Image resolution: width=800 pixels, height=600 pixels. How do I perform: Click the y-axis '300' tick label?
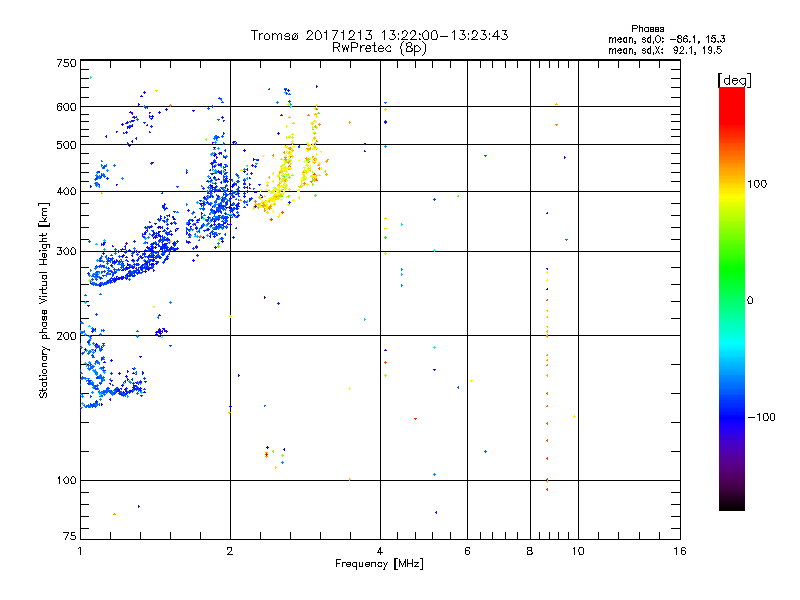tap(66, 252)
